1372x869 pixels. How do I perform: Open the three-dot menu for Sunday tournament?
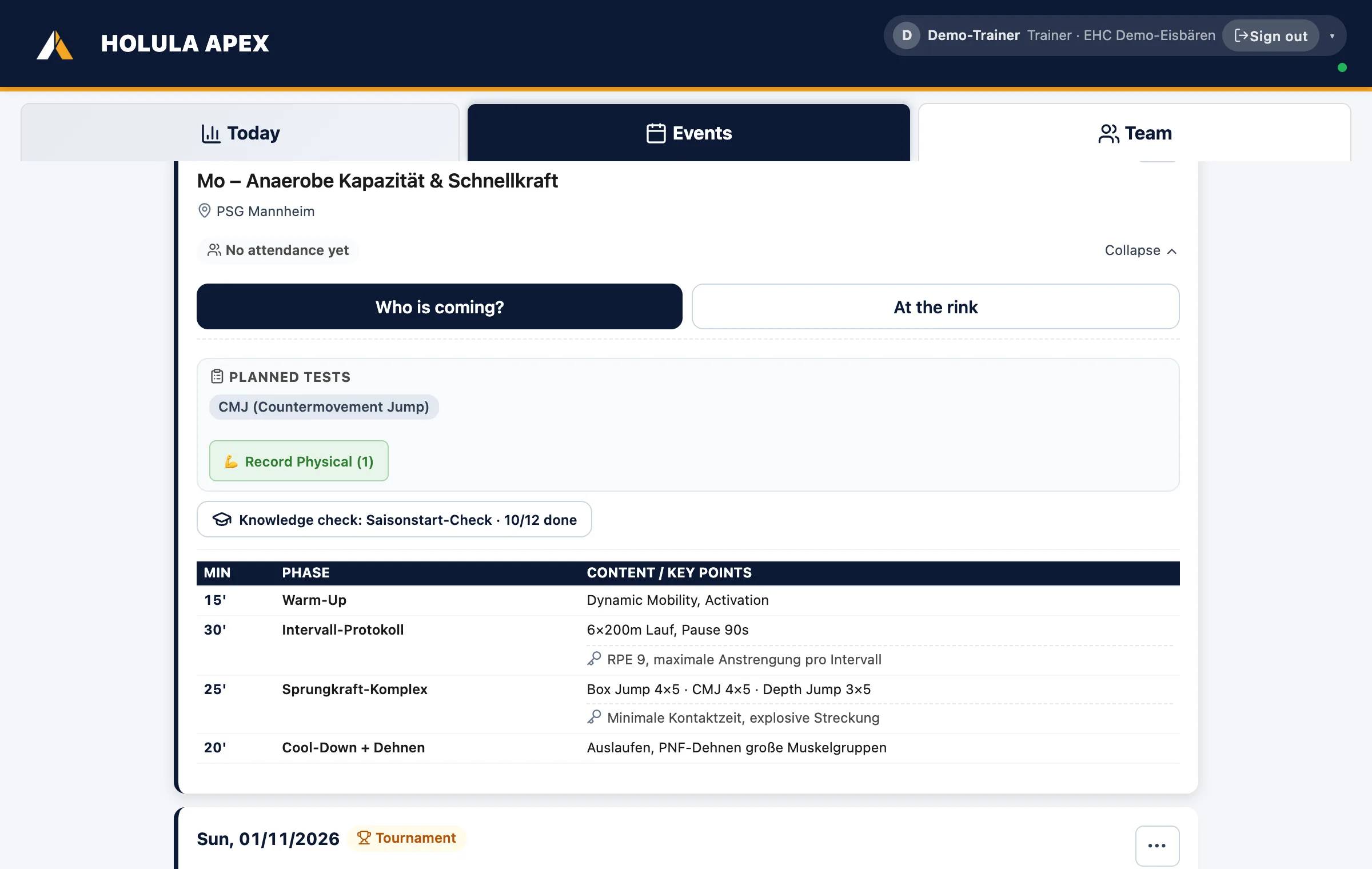(1157, 846)
